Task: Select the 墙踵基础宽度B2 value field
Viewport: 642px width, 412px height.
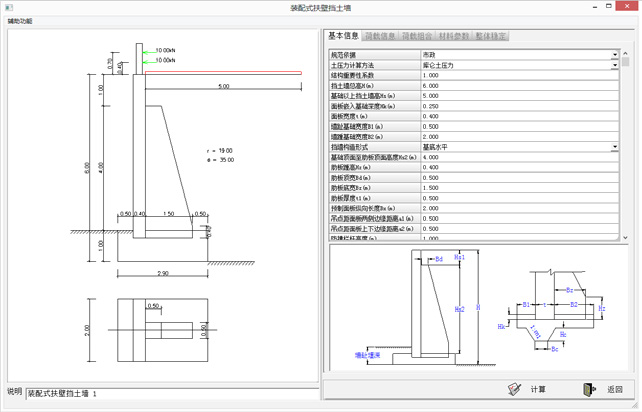Action: pos(520,137)
